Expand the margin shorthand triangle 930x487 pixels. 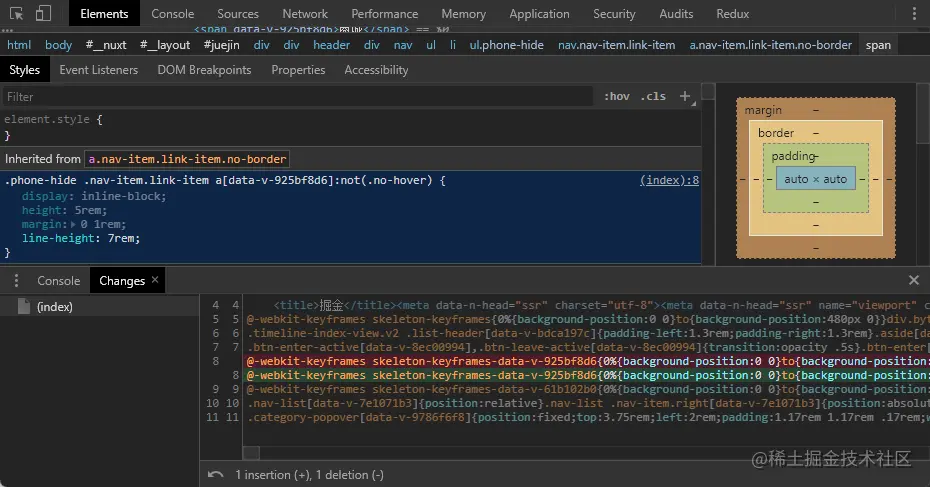click(73, 224)
